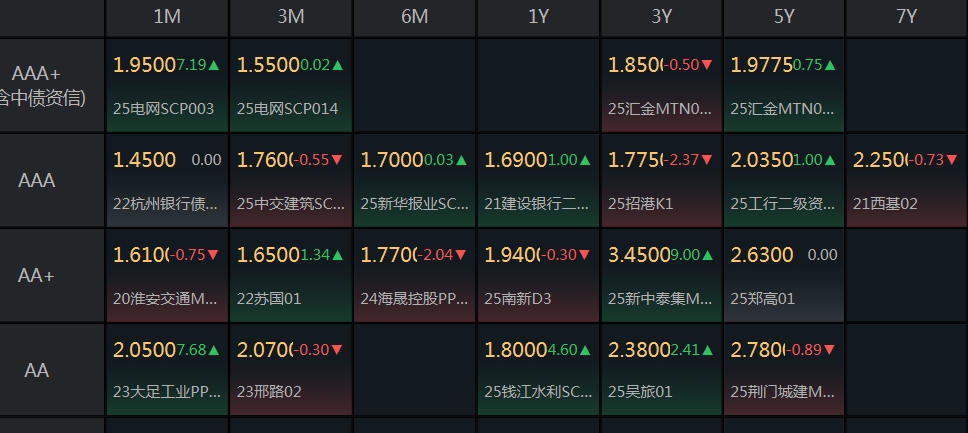Click the green up arrow beside 7.19
Screen dimensions: 968x433
[x=214, y=65]
